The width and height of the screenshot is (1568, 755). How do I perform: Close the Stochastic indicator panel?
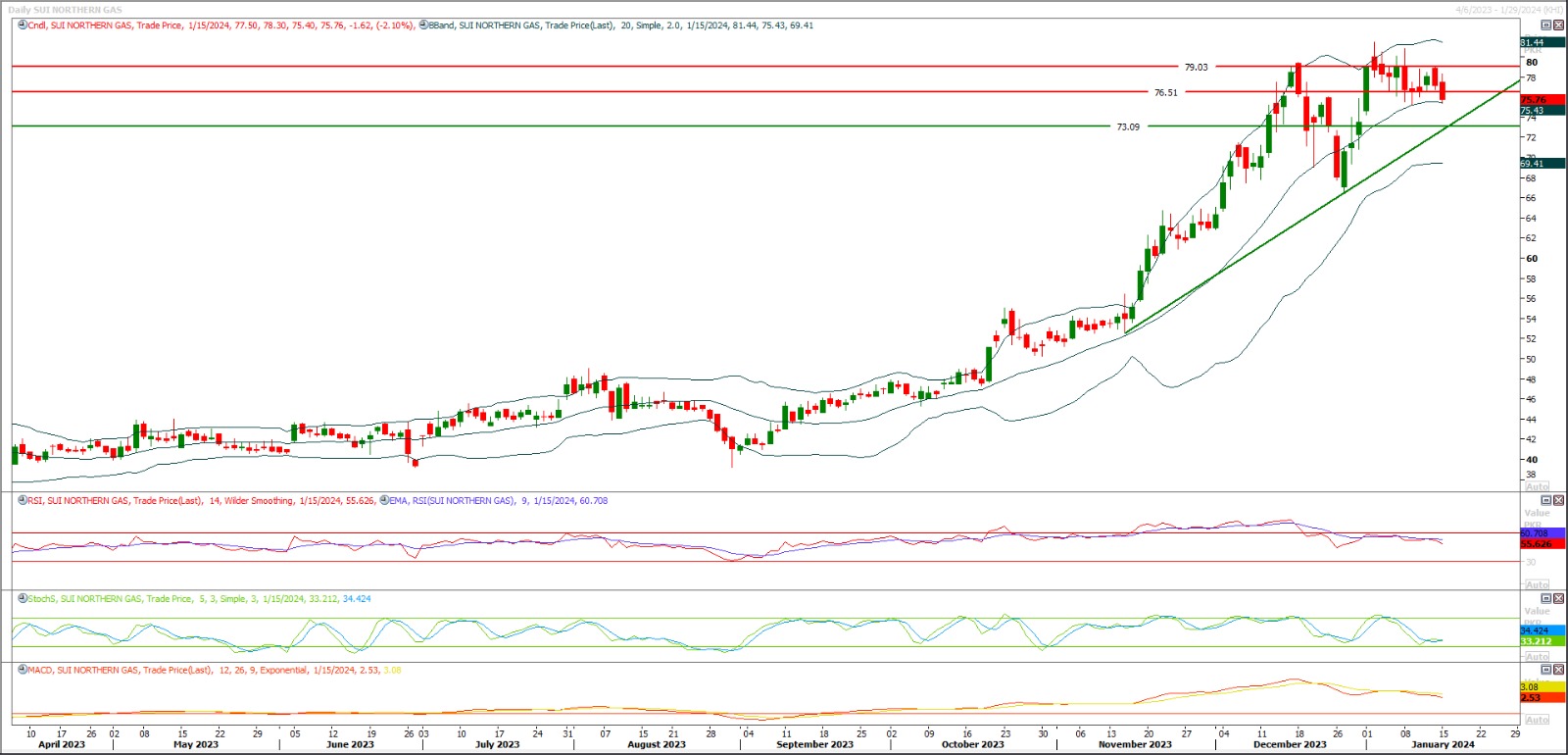tap(1558, 598)
